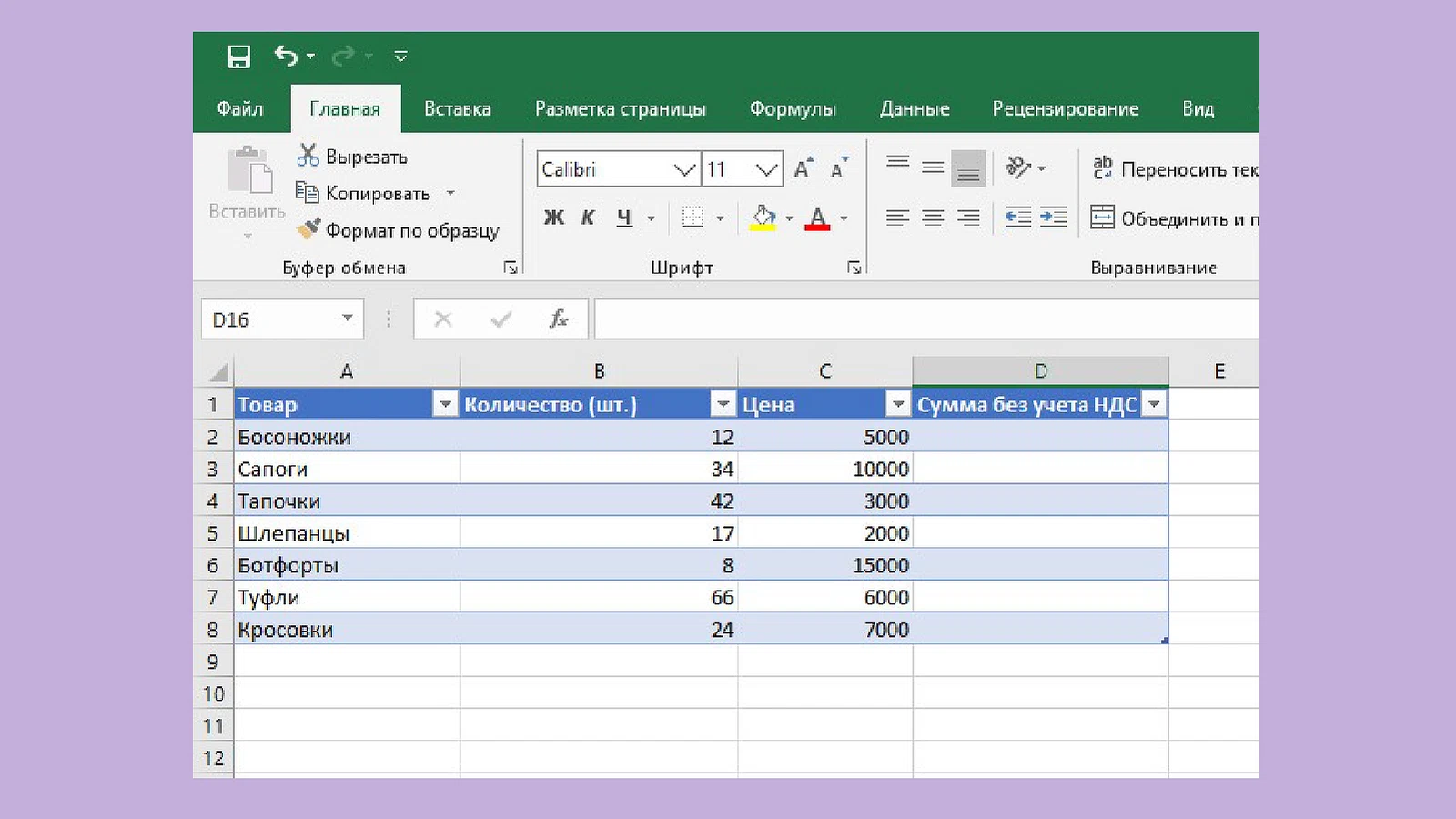This screenshot has width=1456, height=819.
Task: Open Name Box dropdown arrow
Action: pyautogui.click(x=347, y=318)
